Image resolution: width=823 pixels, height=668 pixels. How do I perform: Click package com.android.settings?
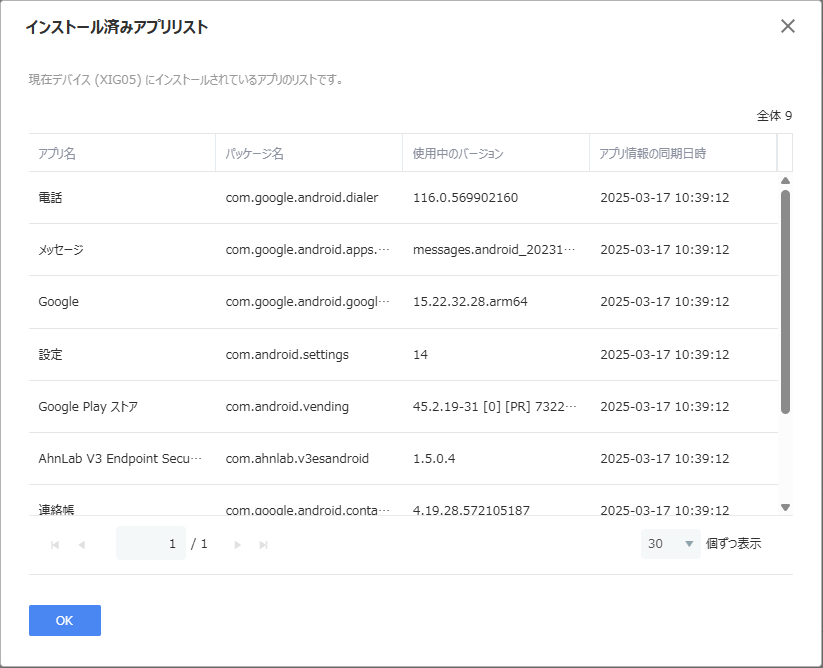click(x=287, y=355)
